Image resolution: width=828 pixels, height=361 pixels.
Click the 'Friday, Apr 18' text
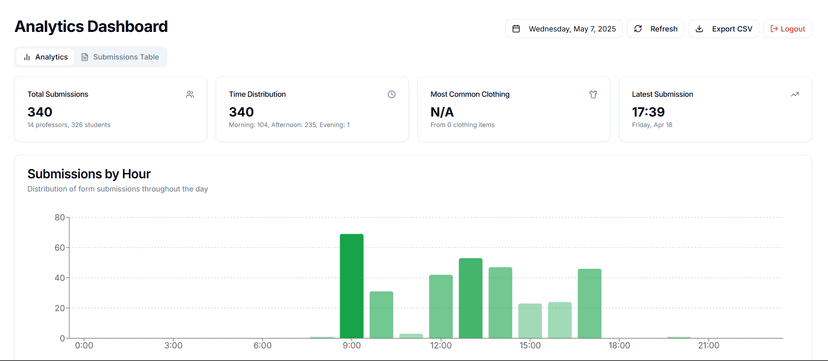click(652, 125)
